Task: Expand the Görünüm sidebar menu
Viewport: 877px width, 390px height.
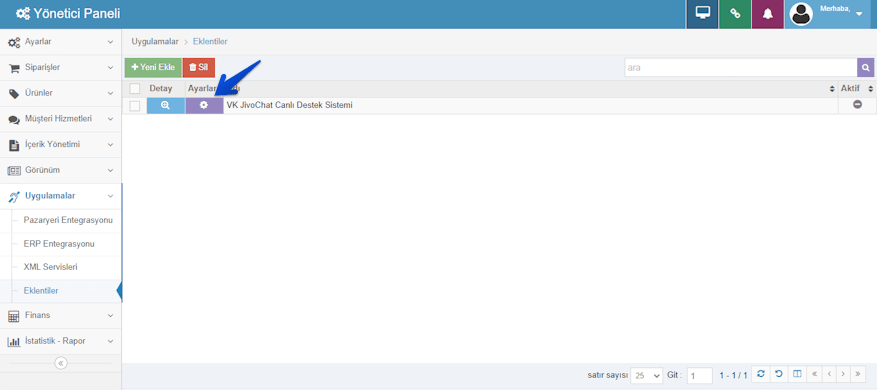Action: [x=60, y=170]
